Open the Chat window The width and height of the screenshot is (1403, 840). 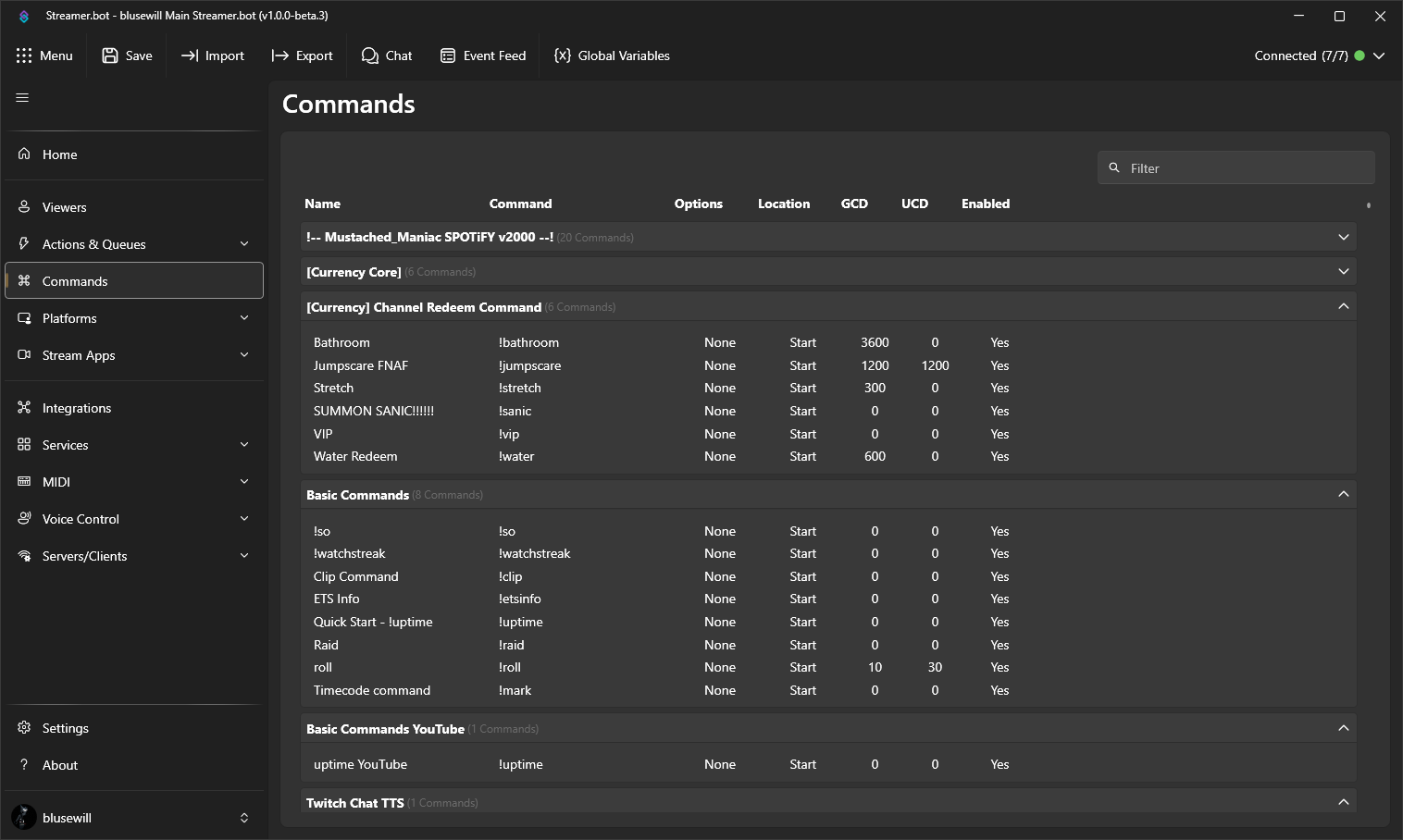[x=387, y=56]
